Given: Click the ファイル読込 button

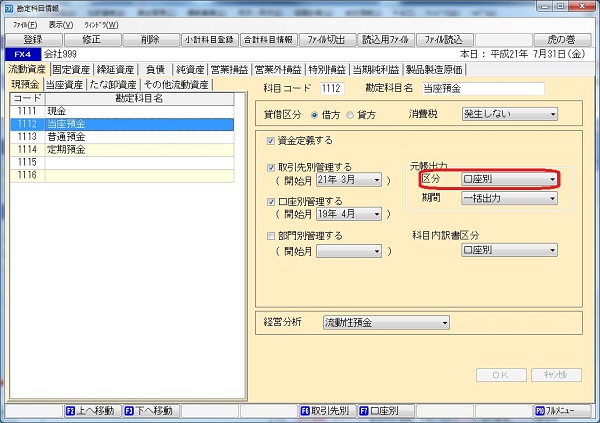Looking at the screenshot, I should tap(444, 39).
